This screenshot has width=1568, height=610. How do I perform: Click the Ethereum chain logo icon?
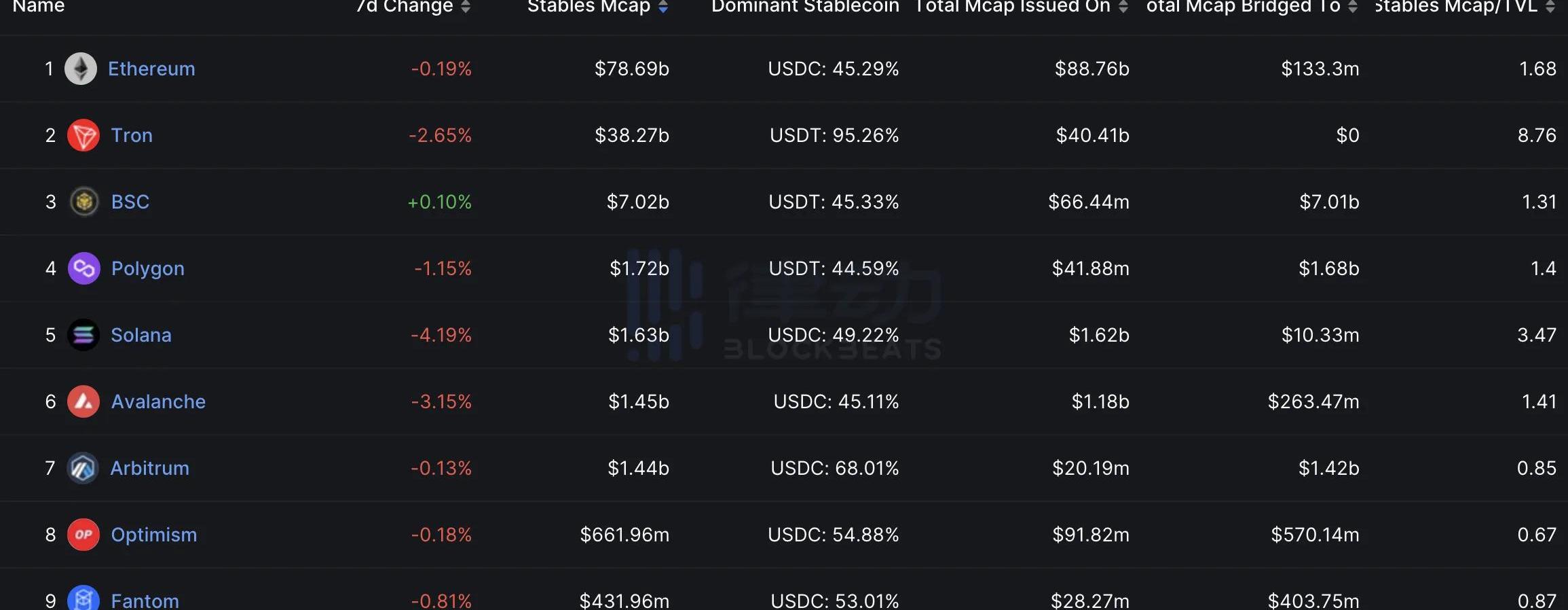click(x=81, y=69)
